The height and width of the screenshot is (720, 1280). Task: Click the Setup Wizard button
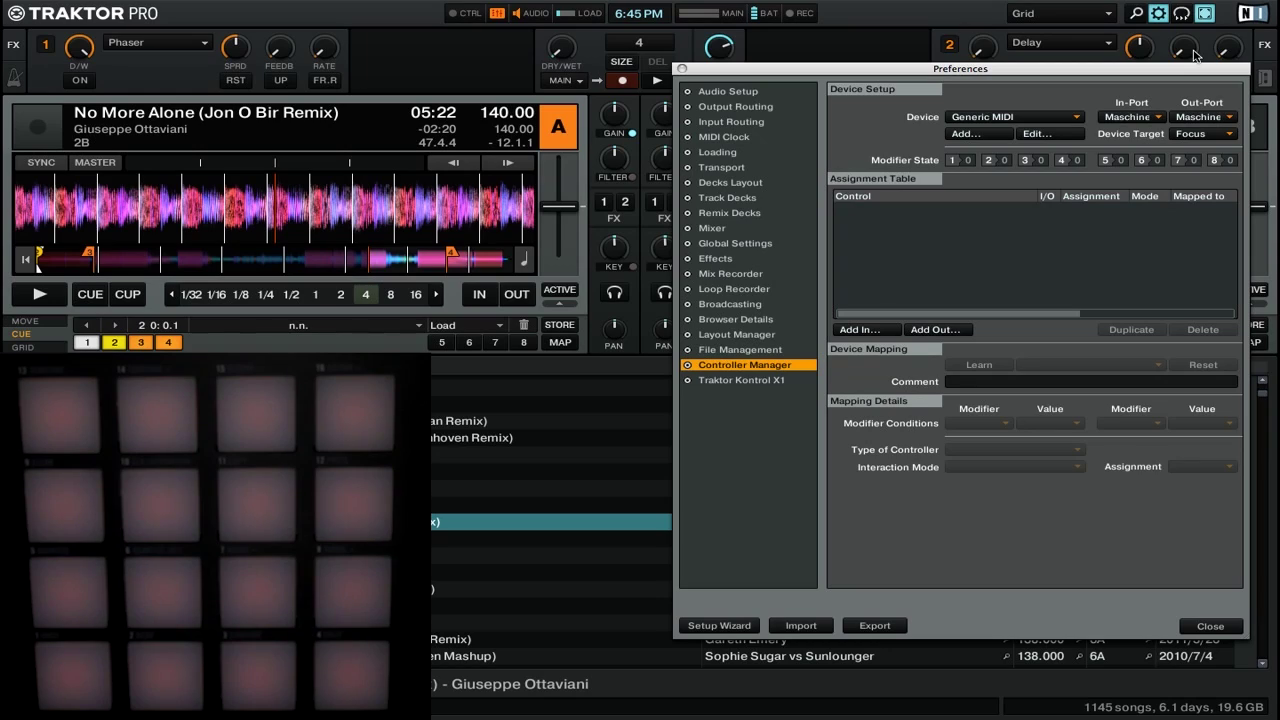pos(718,626)
